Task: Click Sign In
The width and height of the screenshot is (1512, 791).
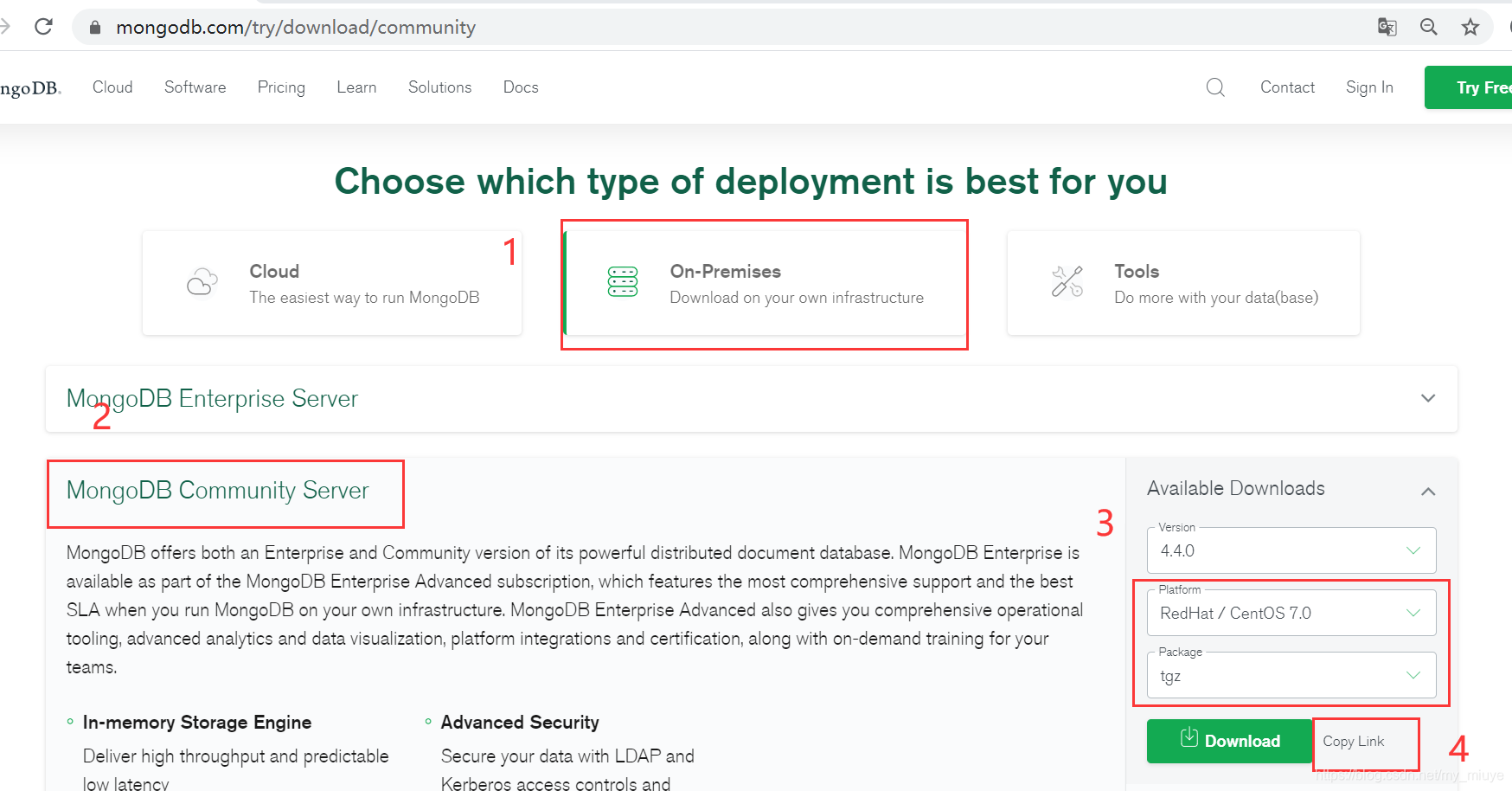Action: (1369, 87)
